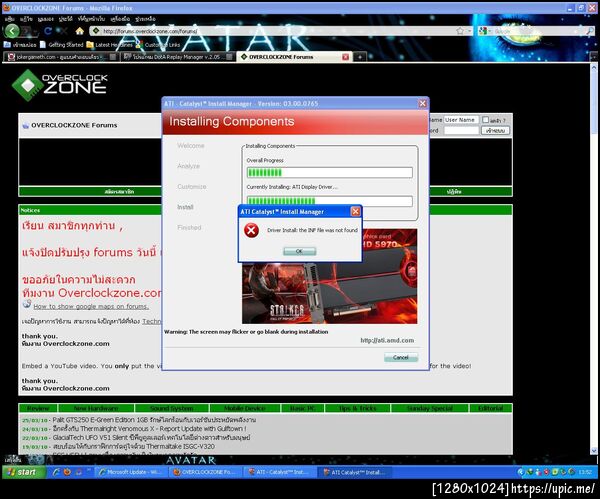Click the page's vertical scrollbar down arrow

click(594, 450)
